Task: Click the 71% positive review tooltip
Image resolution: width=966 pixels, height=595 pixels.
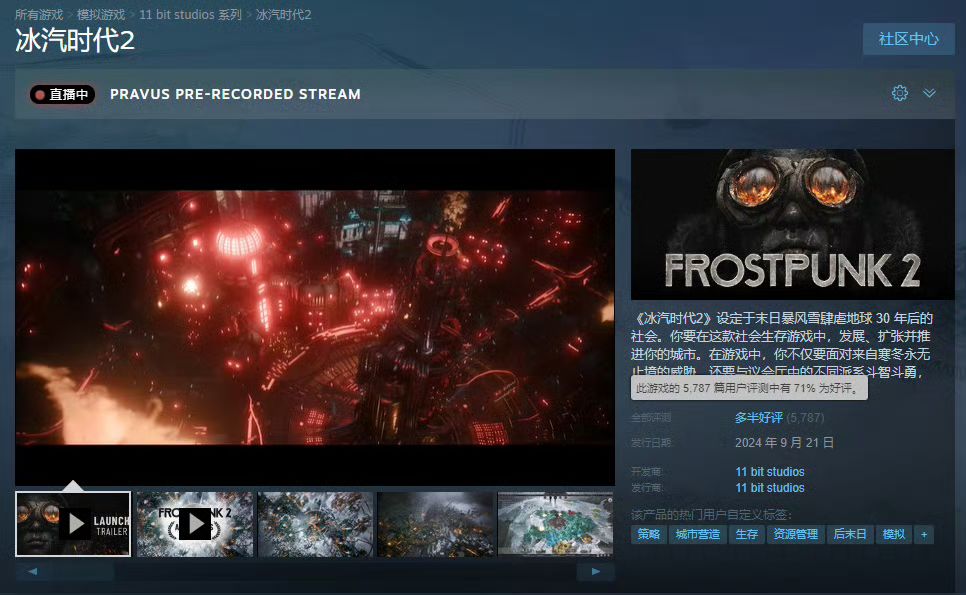Action: (x=749, y=388)
